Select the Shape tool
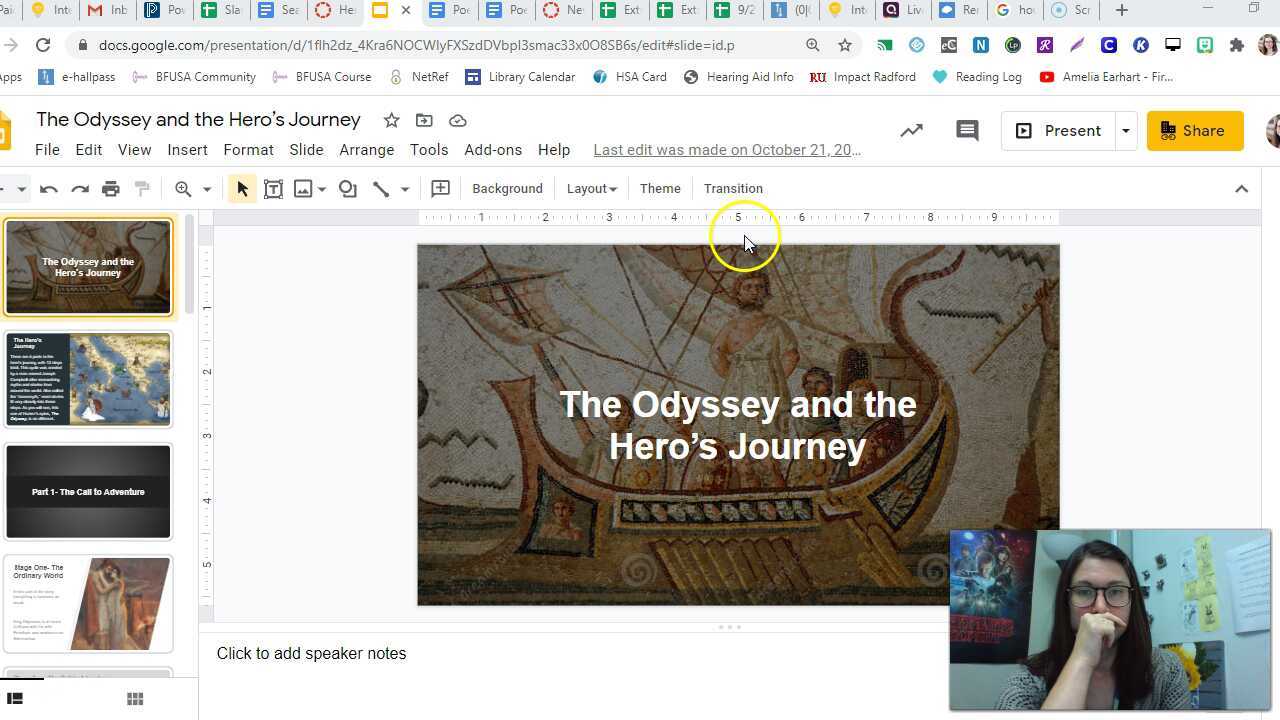The height and width of the screenshot is (720, 1280). [347, 188]
